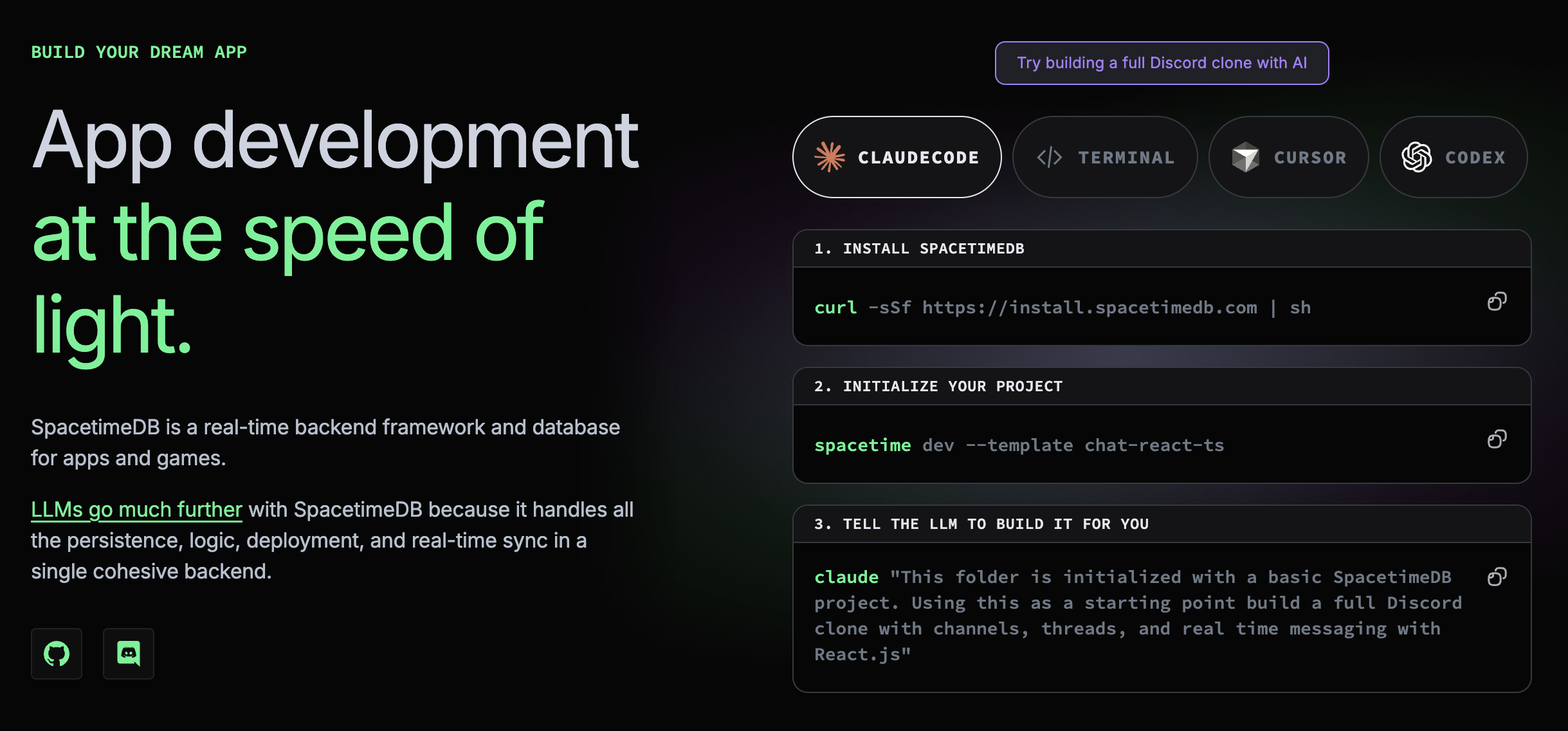The width and height of the screenshot is (1568, 731).
Task: Click the curl install command text
Action: point(1062,308)
